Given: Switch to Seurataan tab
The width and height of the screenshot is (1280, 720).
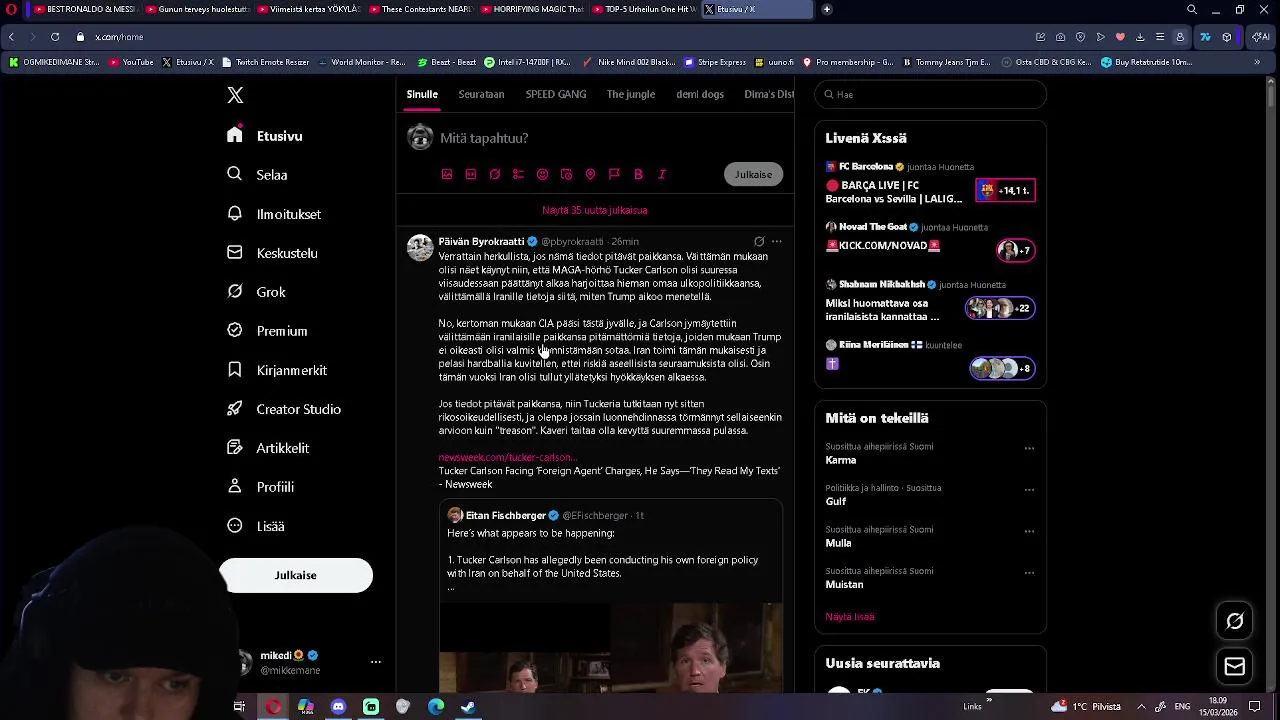Looking at the screenshot, I should [x=481, y=94].
